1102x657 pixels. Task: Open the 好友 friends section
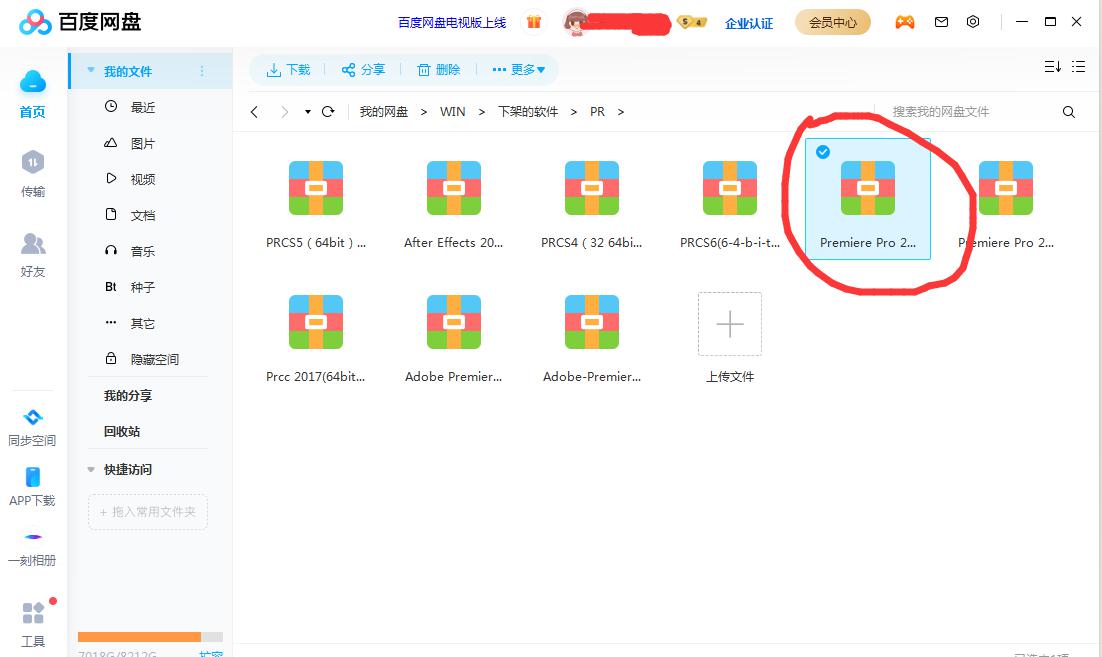(x=32, y=255)
